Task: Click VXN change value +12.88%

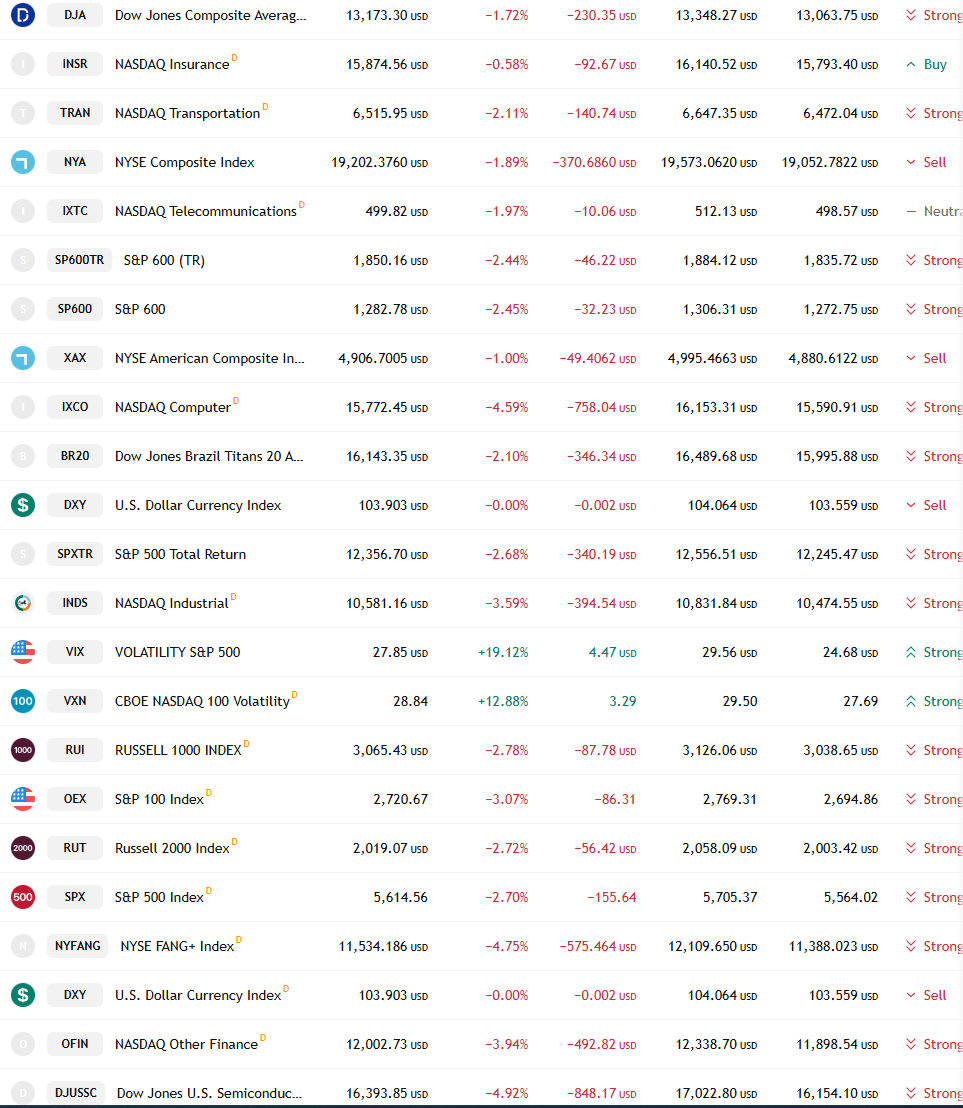Action: (x=503, y=702)
